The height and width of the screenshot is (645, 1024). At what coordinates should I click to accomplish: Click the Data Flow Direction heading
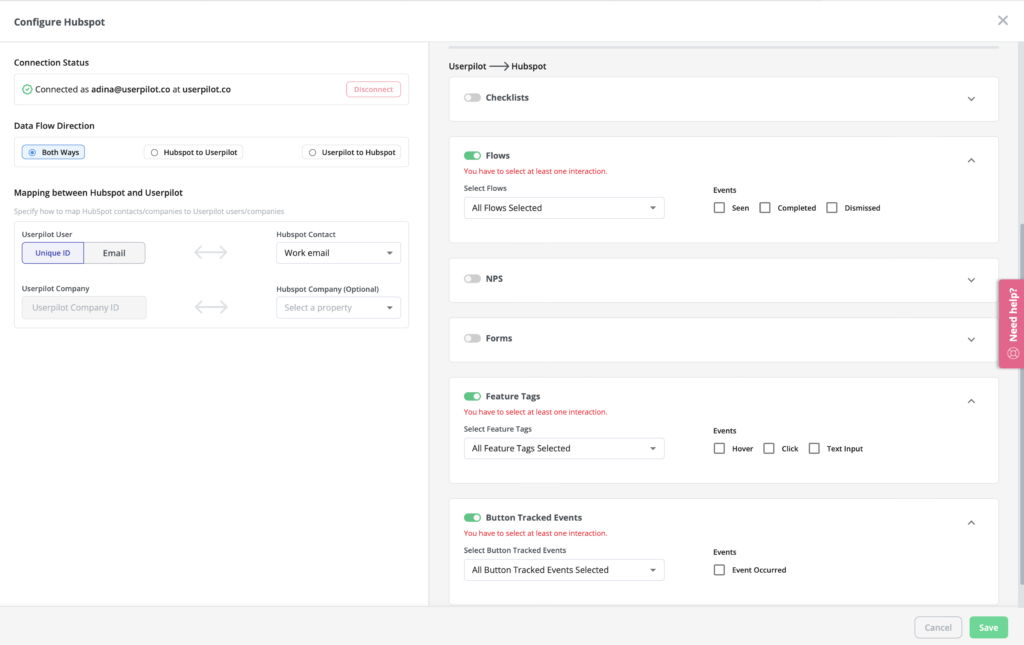[54, 126]
